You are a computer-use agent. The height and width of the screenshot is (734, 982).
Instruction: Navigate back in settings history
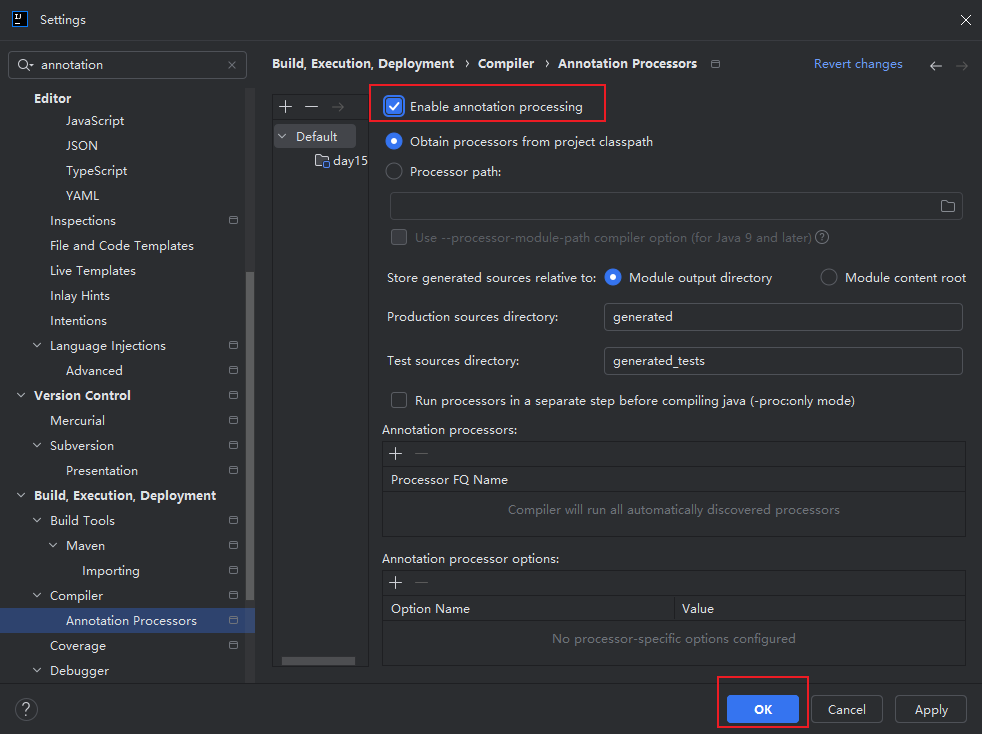pyautogui.click(x=936, y=66)
